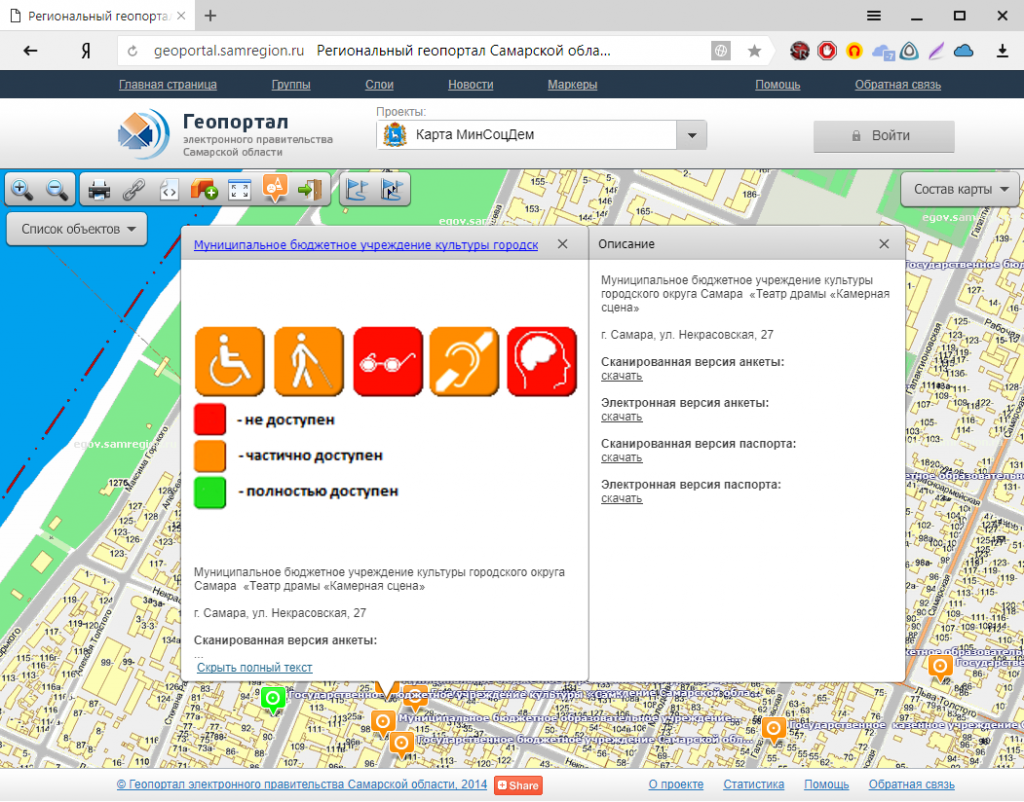Viewport: 1024px width, 802px height.
Task: Download 'Электронная версия анкеты' via скачать
Action: tap(622, 417)
